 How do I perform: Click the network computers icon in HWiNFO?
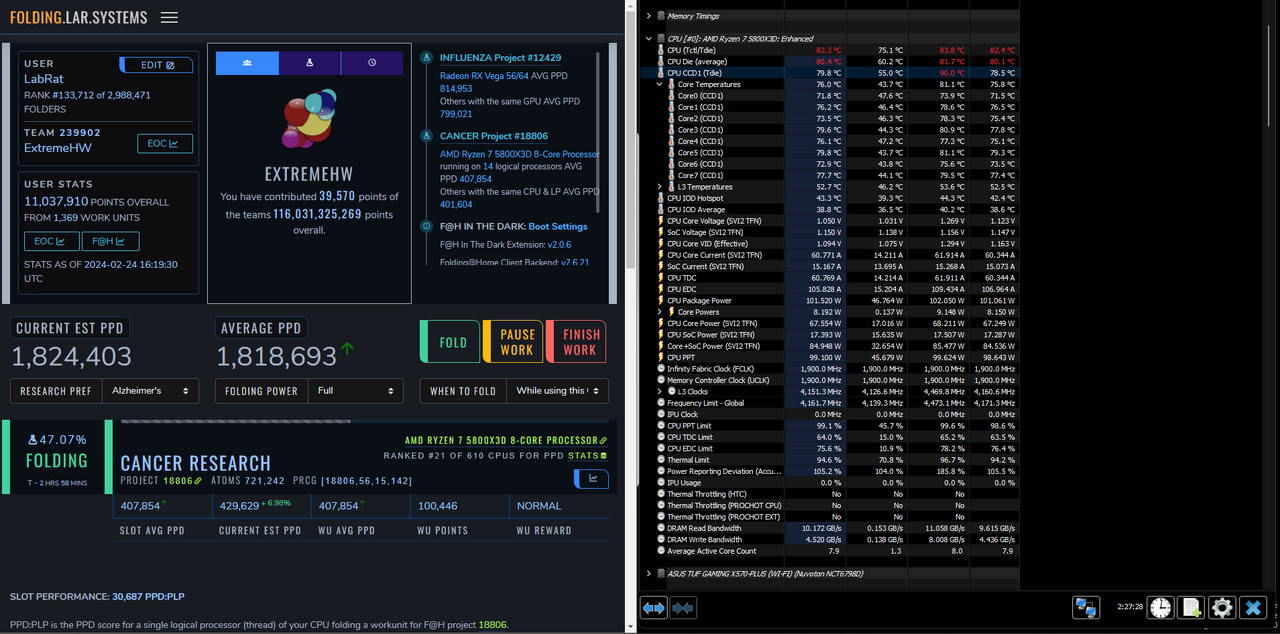click(x=1087, y=607)
